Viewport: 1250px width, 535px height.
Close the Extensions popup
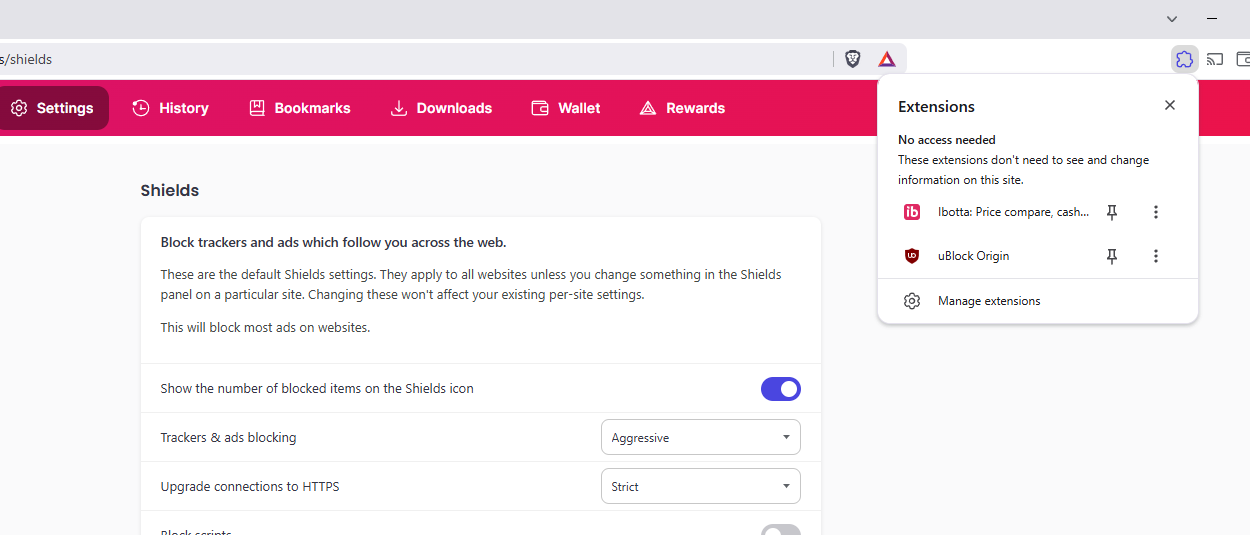(1170, 105)
